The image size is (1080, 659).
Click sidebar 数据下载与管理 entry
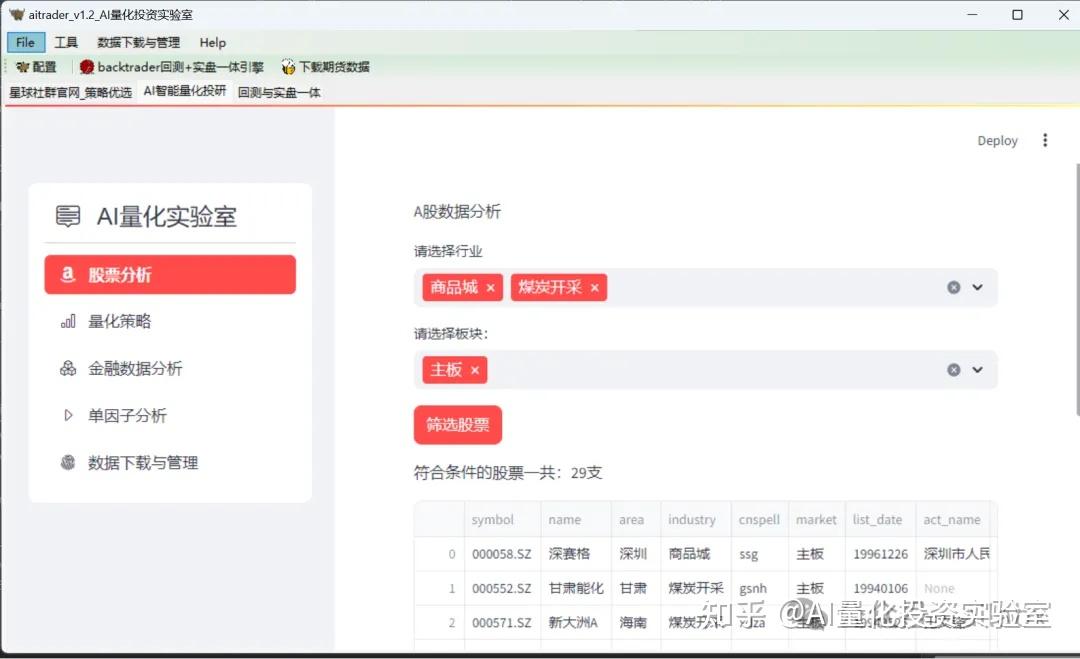click(x=140, y=462)
